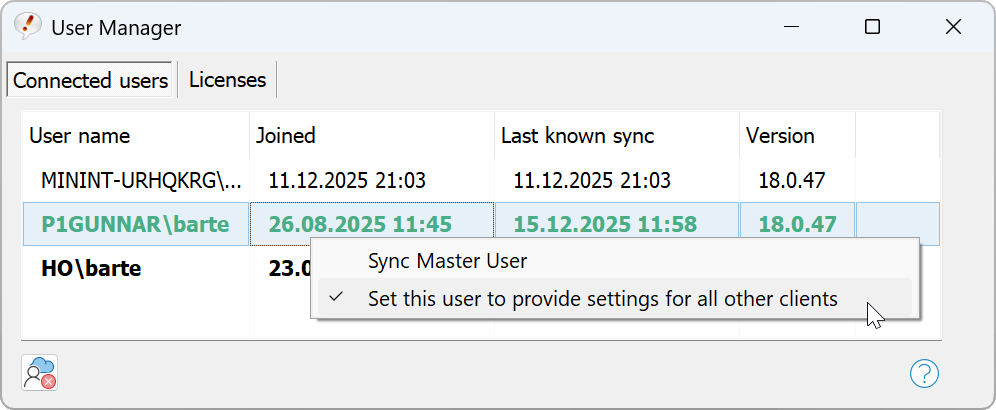Toggle the checked 'Set this user to provide settings' option
Screen dimensions: 996x410
[602, 298]
